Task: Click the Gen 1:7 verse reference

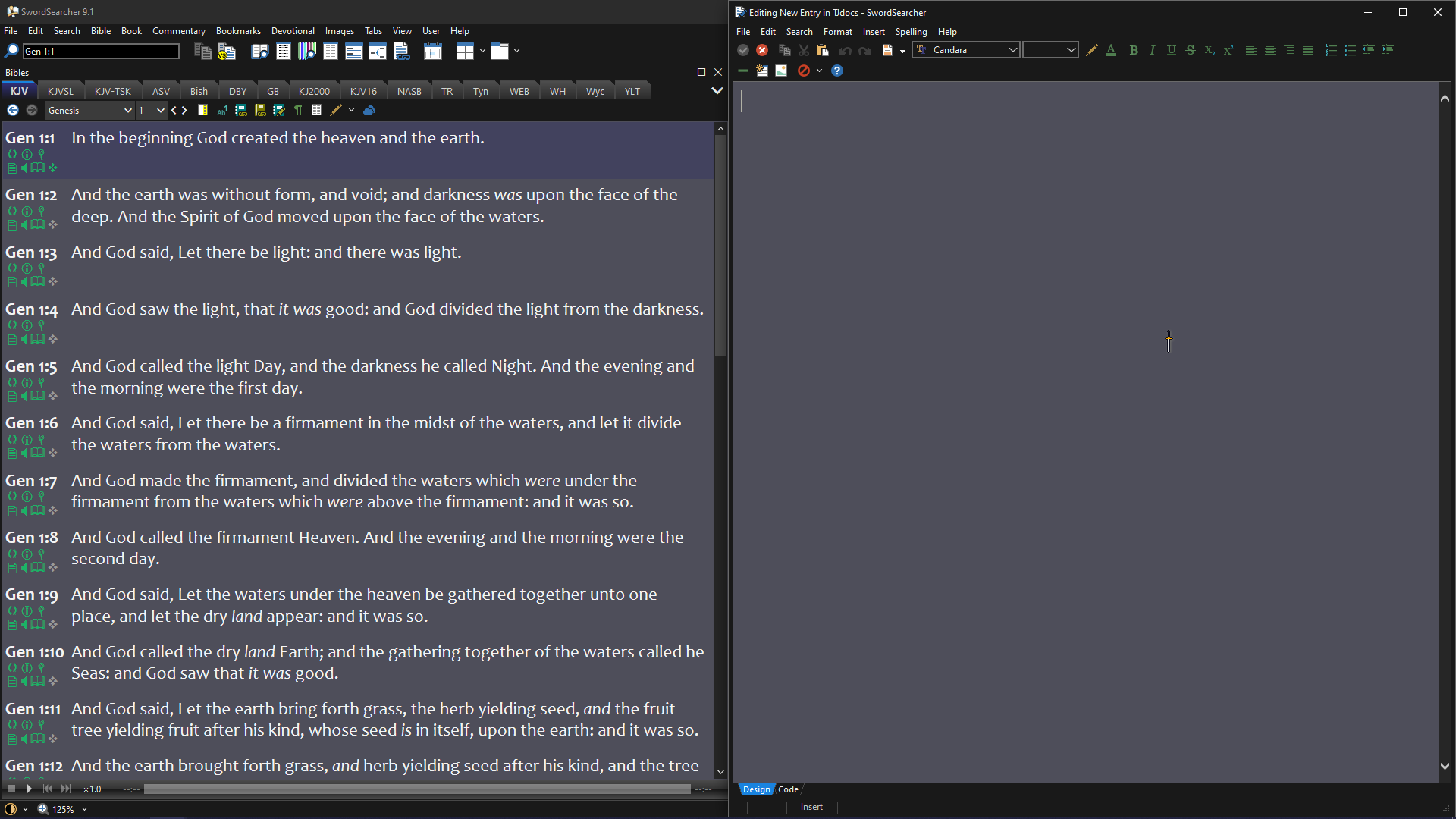Action: tap(31, 481)
